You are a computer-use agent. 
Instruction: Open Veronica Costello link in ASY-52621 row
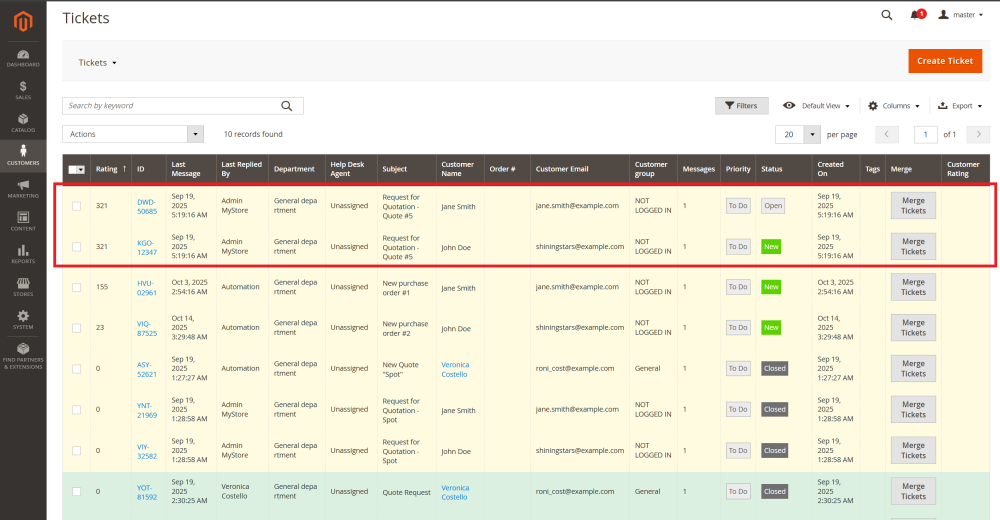click(x=455, y=369)
